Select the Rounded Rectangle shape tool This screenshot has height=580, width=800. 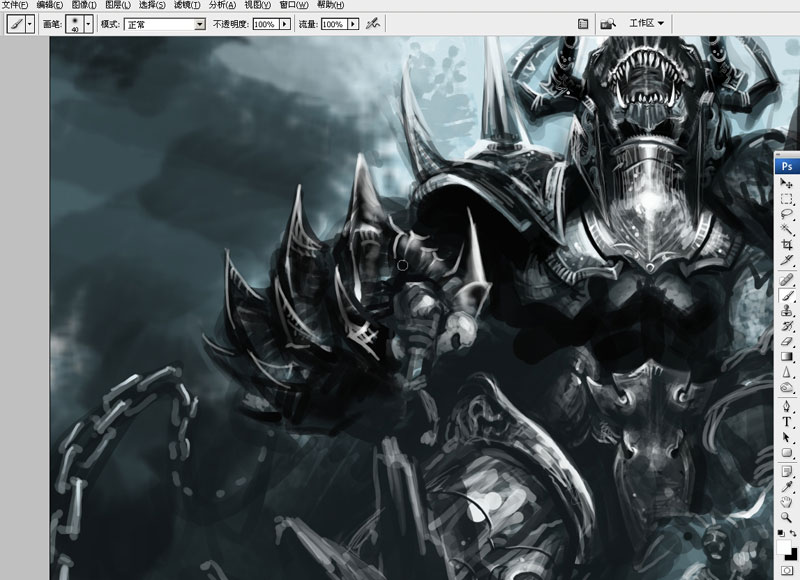[x=786, y=452]
